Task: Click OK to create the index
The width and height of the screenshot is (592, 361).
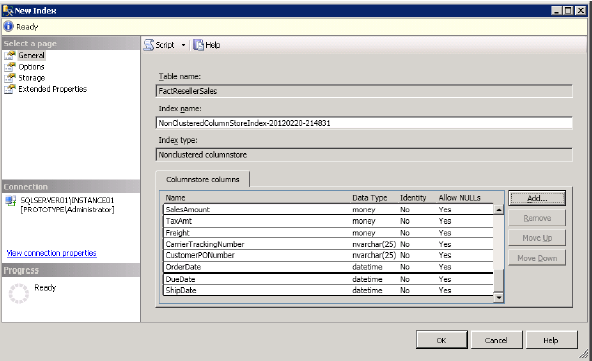Action: [442, 340]
